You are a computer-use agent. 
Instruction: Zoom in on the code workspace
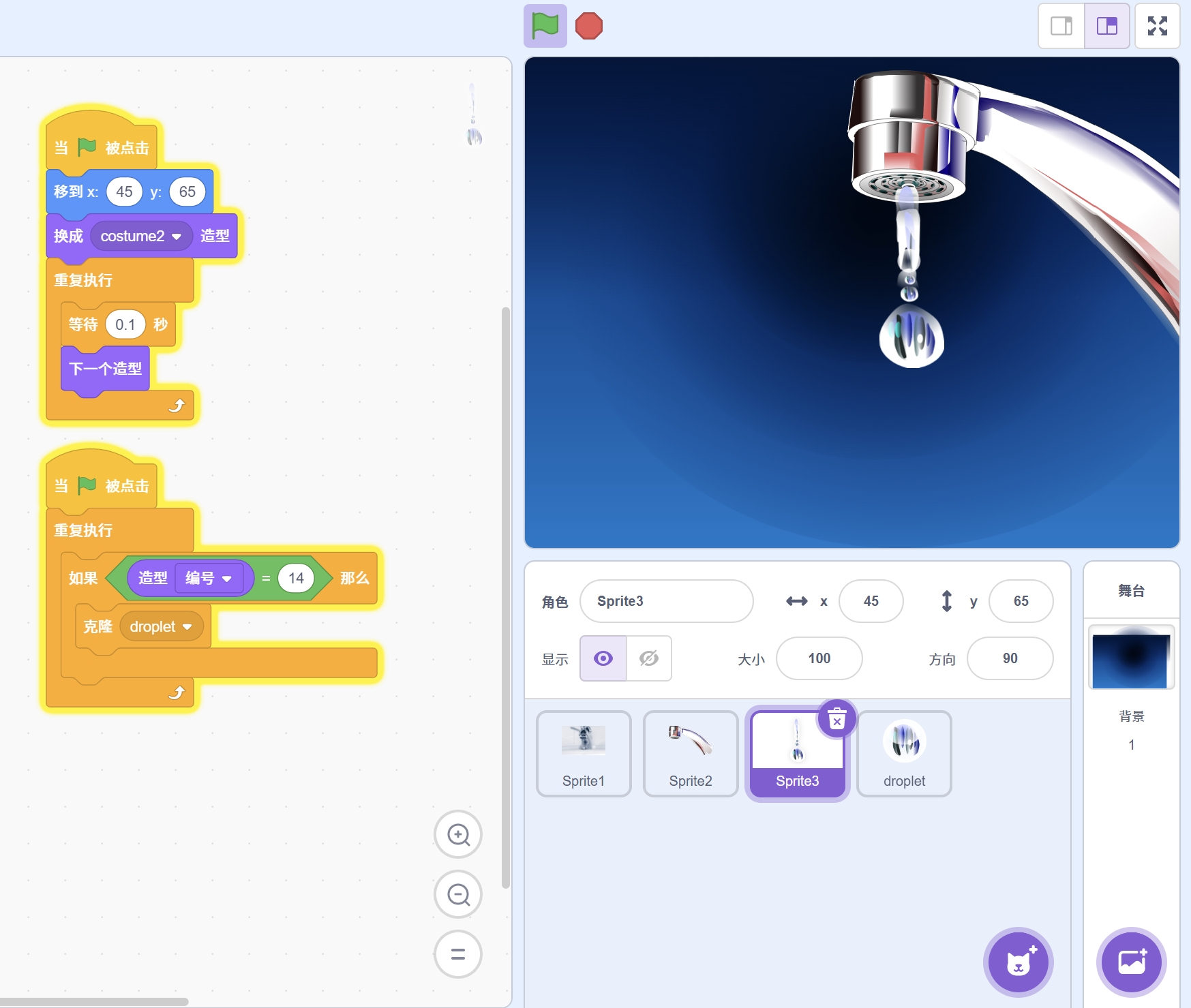tap(458, 834)
